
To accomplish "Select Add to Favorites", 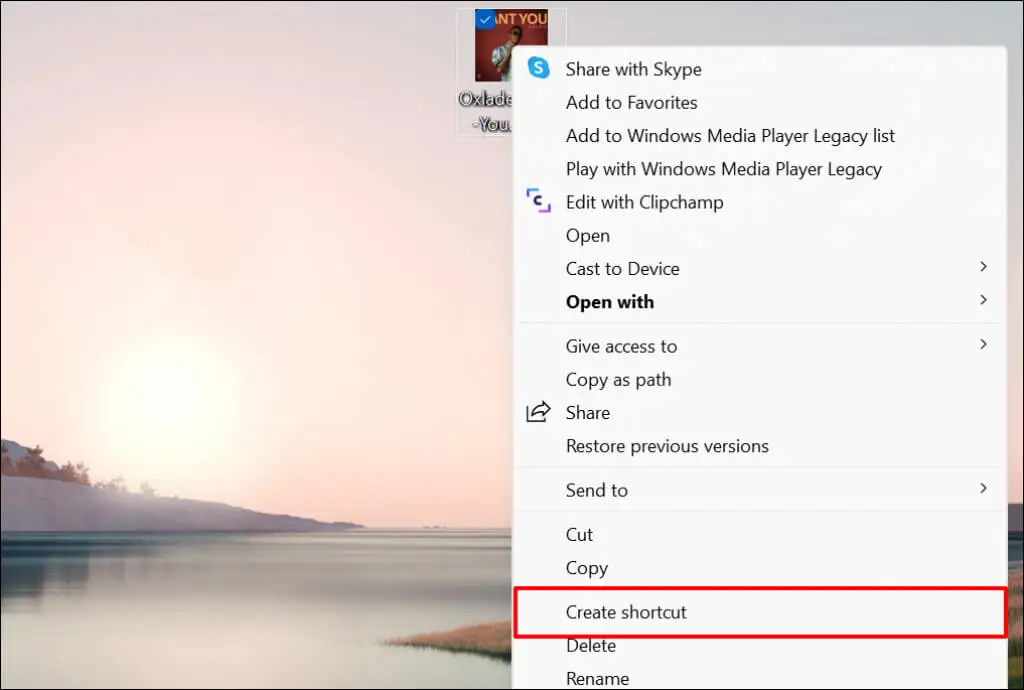I will tap(760, 102).
